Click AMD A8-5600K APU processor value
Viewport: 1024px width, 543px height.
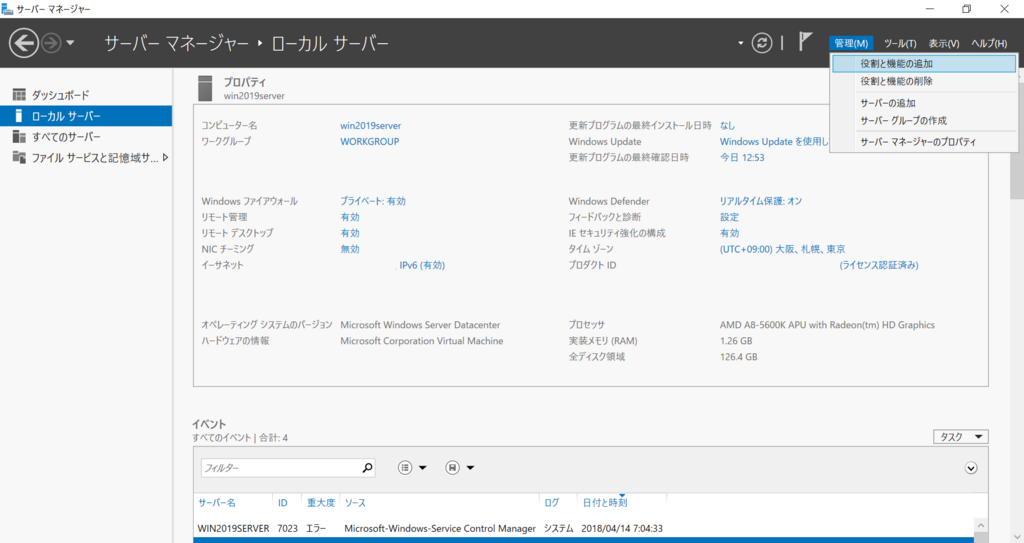tap(827, 325)
